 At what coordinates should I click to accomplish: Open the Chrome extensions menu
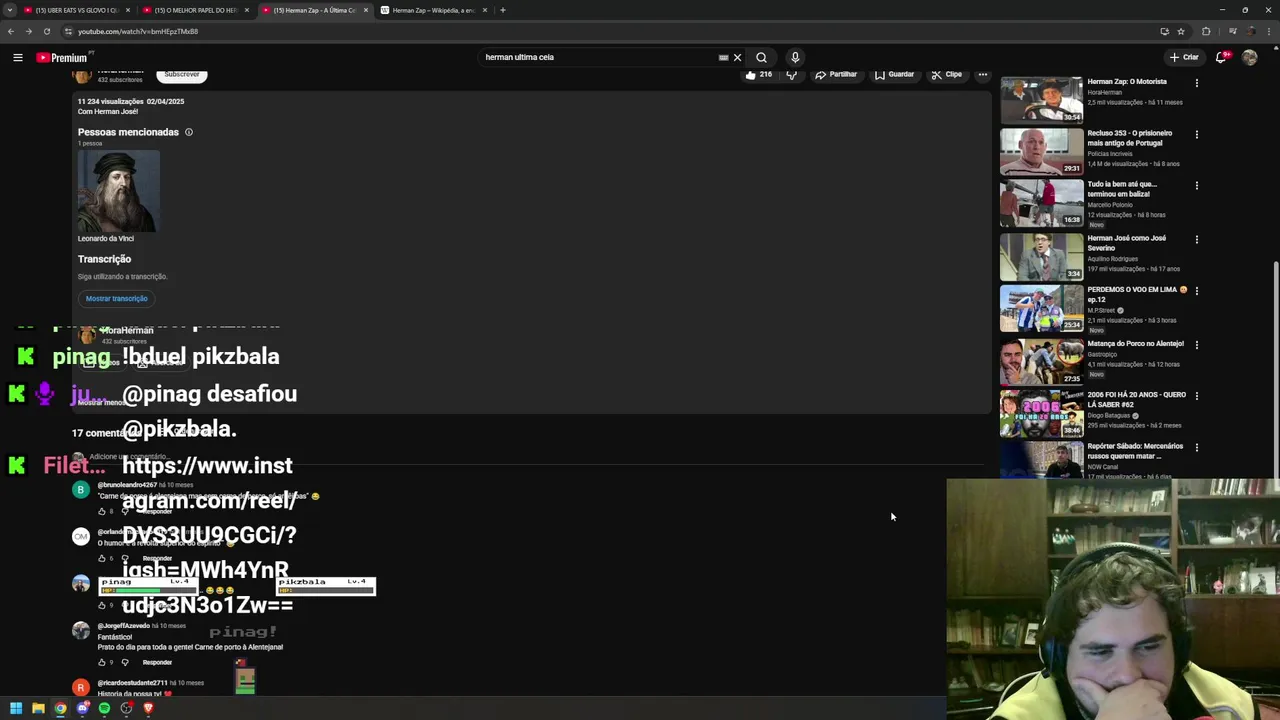(x=1206, y=31)
